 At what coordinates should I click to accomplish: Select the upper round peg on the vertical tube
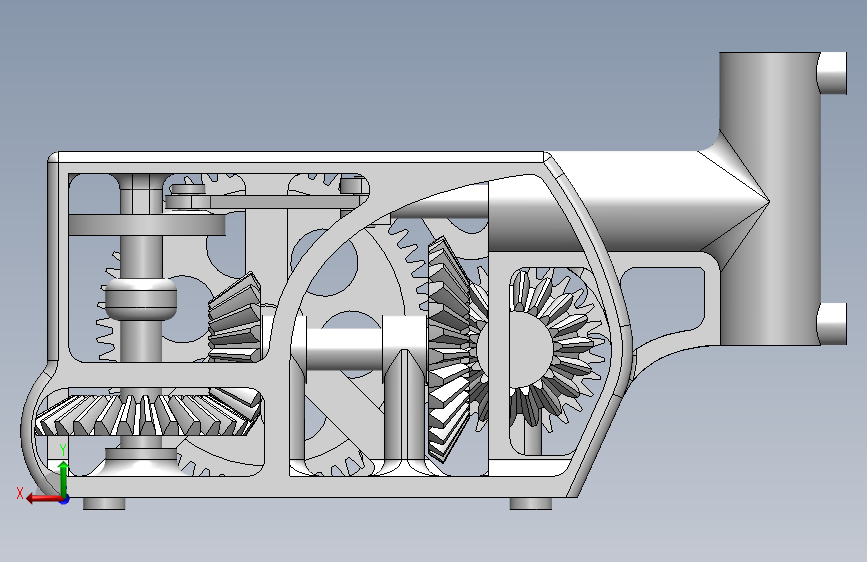[x=832, y=73]
